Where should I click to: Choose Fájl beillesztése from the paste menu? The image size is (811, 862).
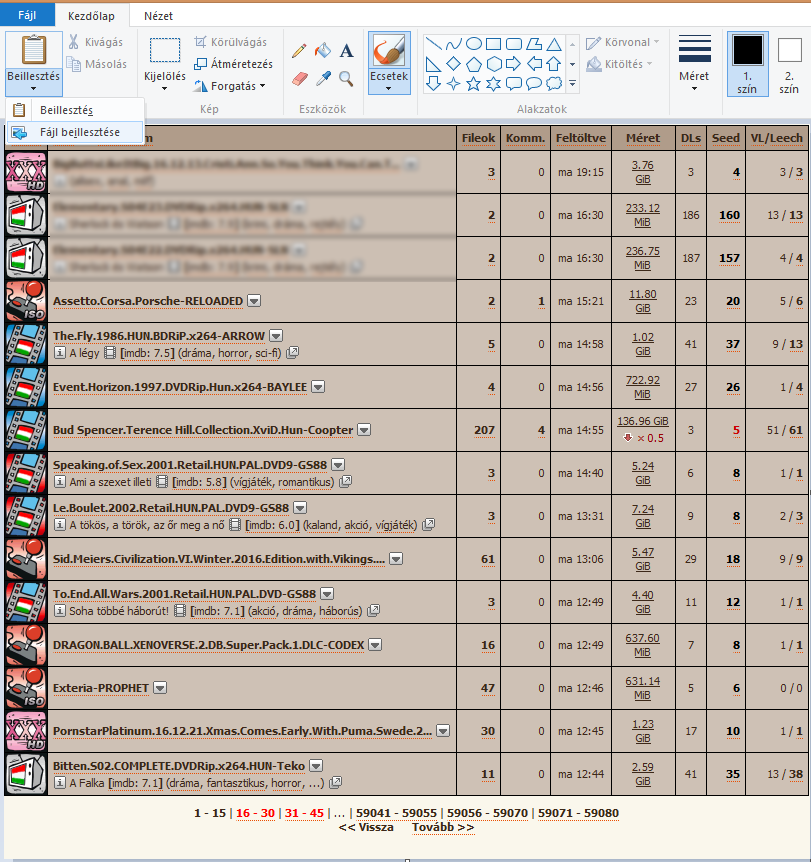[79, 132]
